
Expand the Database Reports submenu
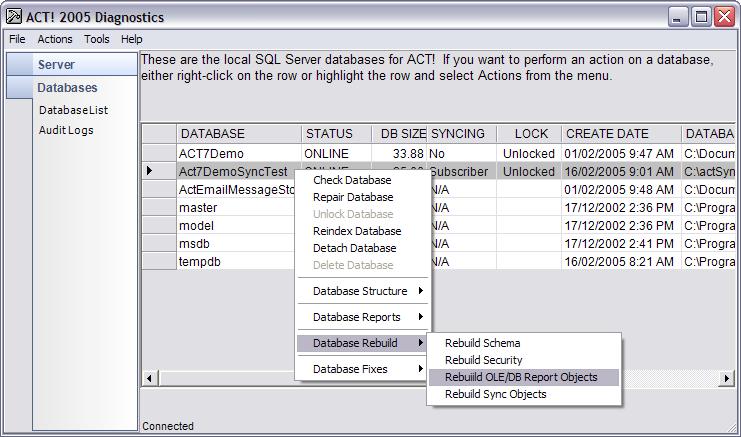pyautogui.click(x=363, y=317)
